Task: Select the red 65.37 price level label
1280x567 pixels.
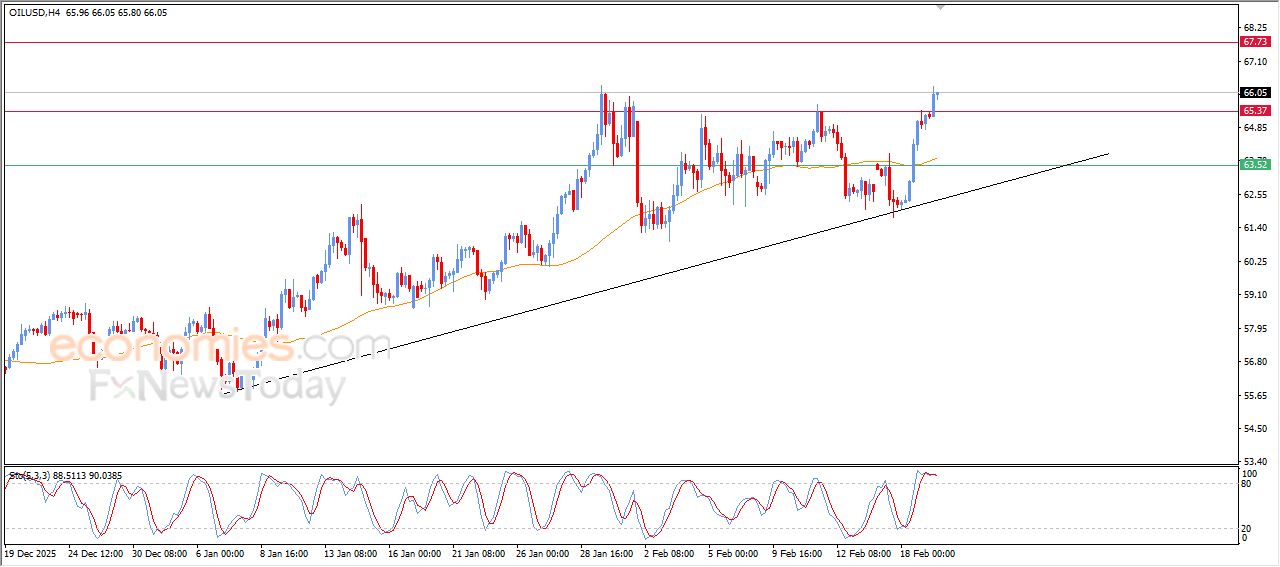Action: click(x=1255, y=110)
